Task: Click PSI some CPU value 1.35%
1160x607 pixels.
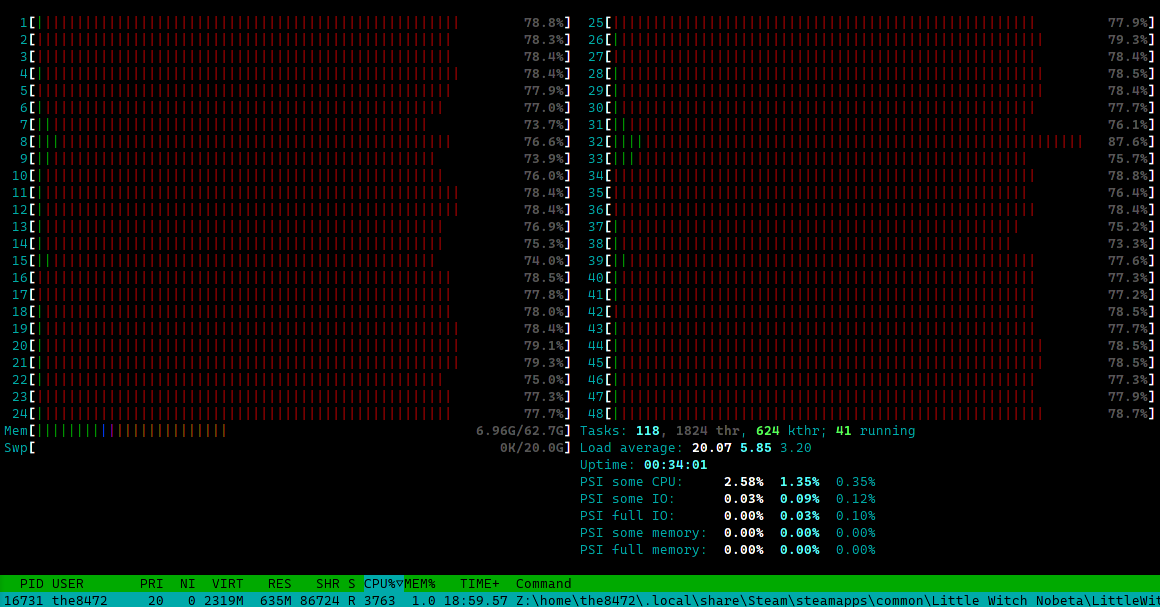Action: tap(800, 482)
